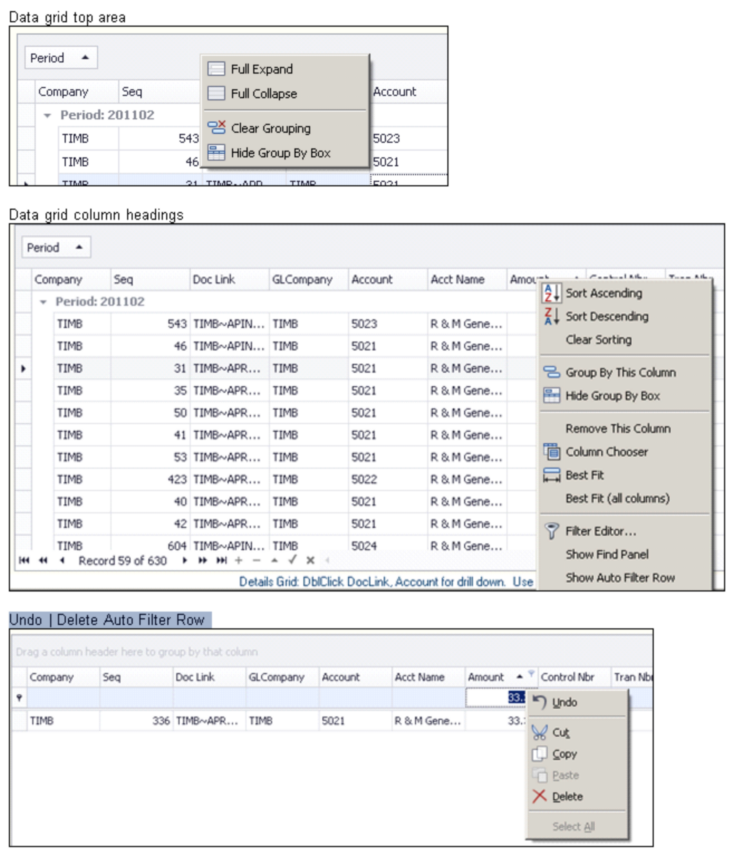The height and width of the screenshot is (866, 753).
Task: Choose Hide Group By Box text in top menu
Action: tap(281, 153)
